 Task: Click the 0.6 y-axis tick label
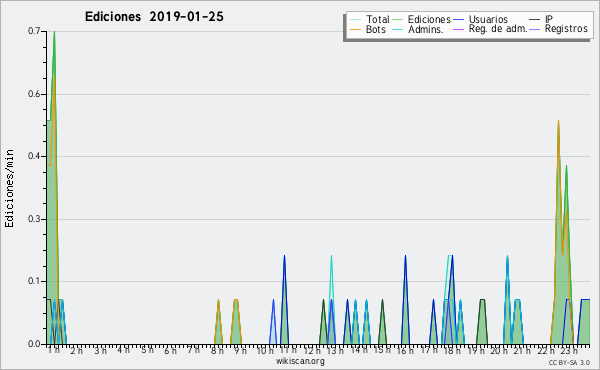pos(34,94)
